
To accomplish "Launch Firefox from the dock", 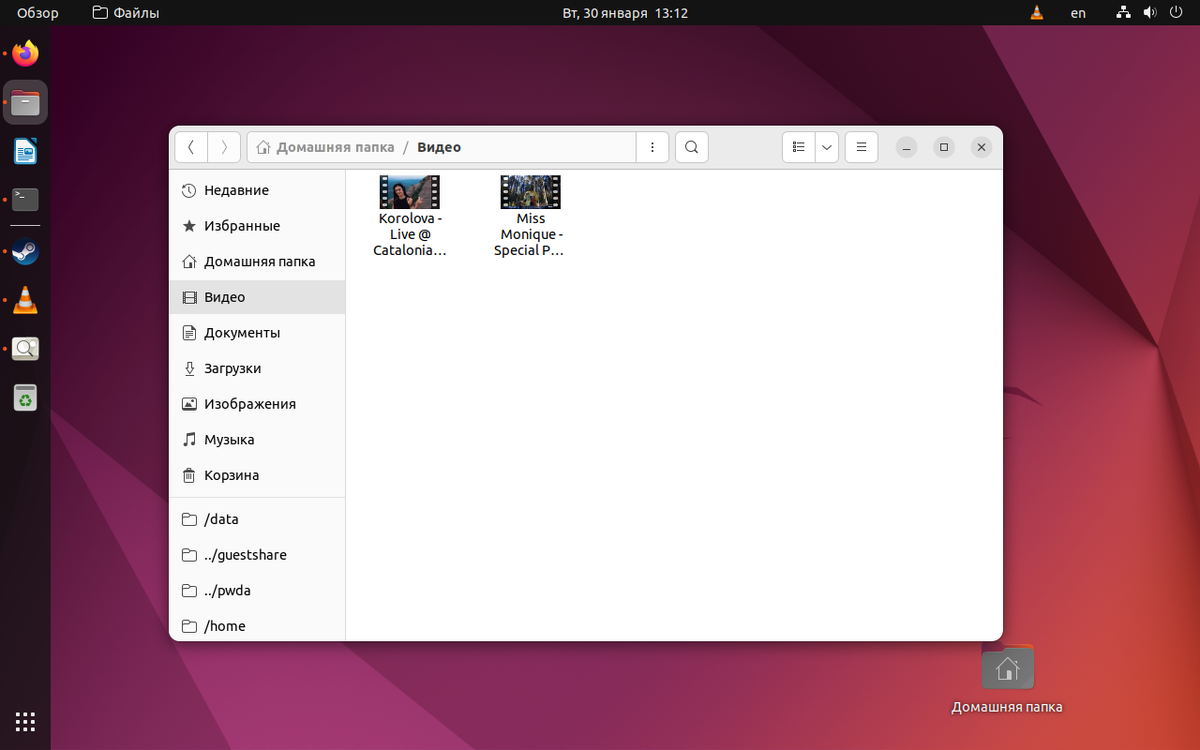I will pyautogui.click(x=26, y=53).
